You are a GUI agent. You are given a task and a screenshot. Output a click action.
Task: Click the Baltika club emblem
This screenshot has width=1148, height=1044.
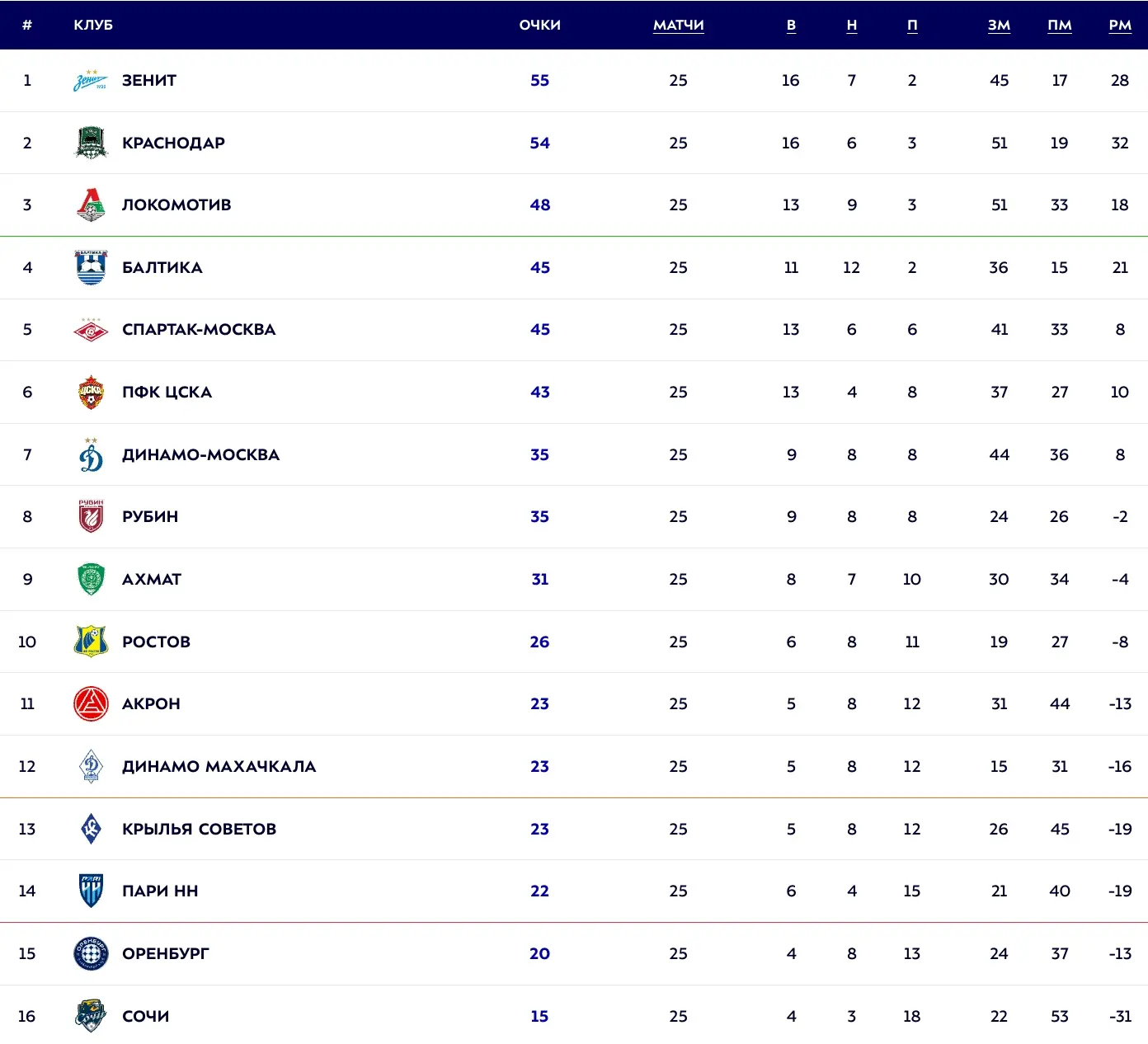click(91, 267)
